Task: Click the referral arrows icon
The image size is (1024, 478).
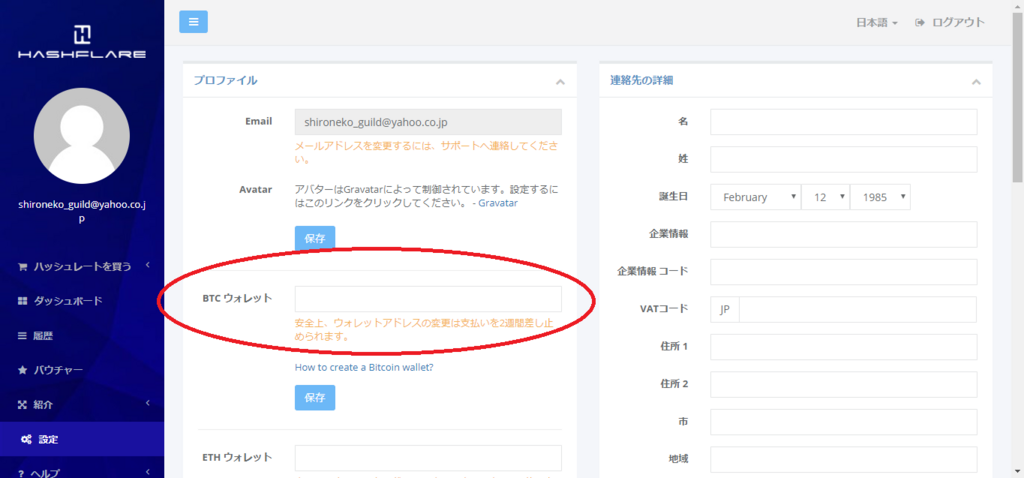Action: [x=22, y=405]
